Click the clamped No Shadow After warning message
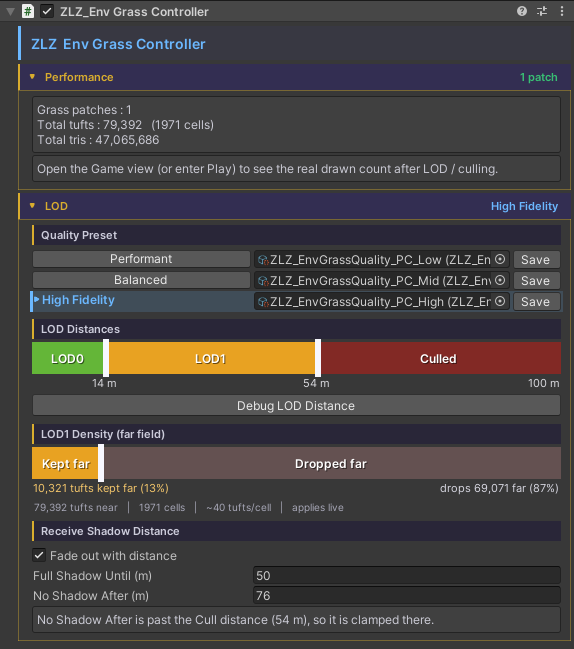 (296, 620)
